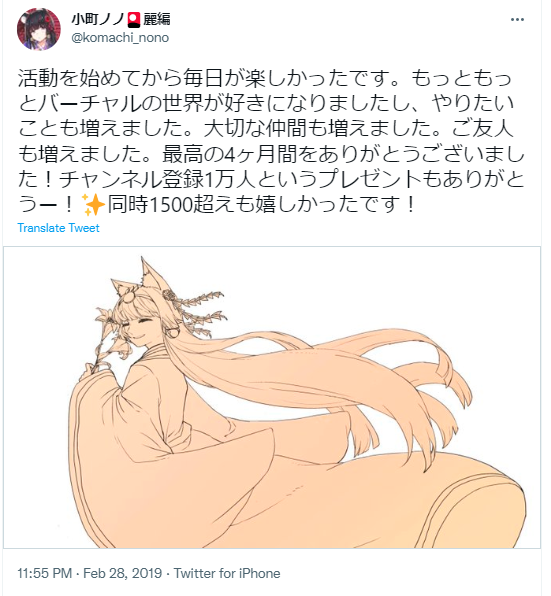
Task: Open the tweet's more options ellipsis menu
Action: tap(517, 19)
